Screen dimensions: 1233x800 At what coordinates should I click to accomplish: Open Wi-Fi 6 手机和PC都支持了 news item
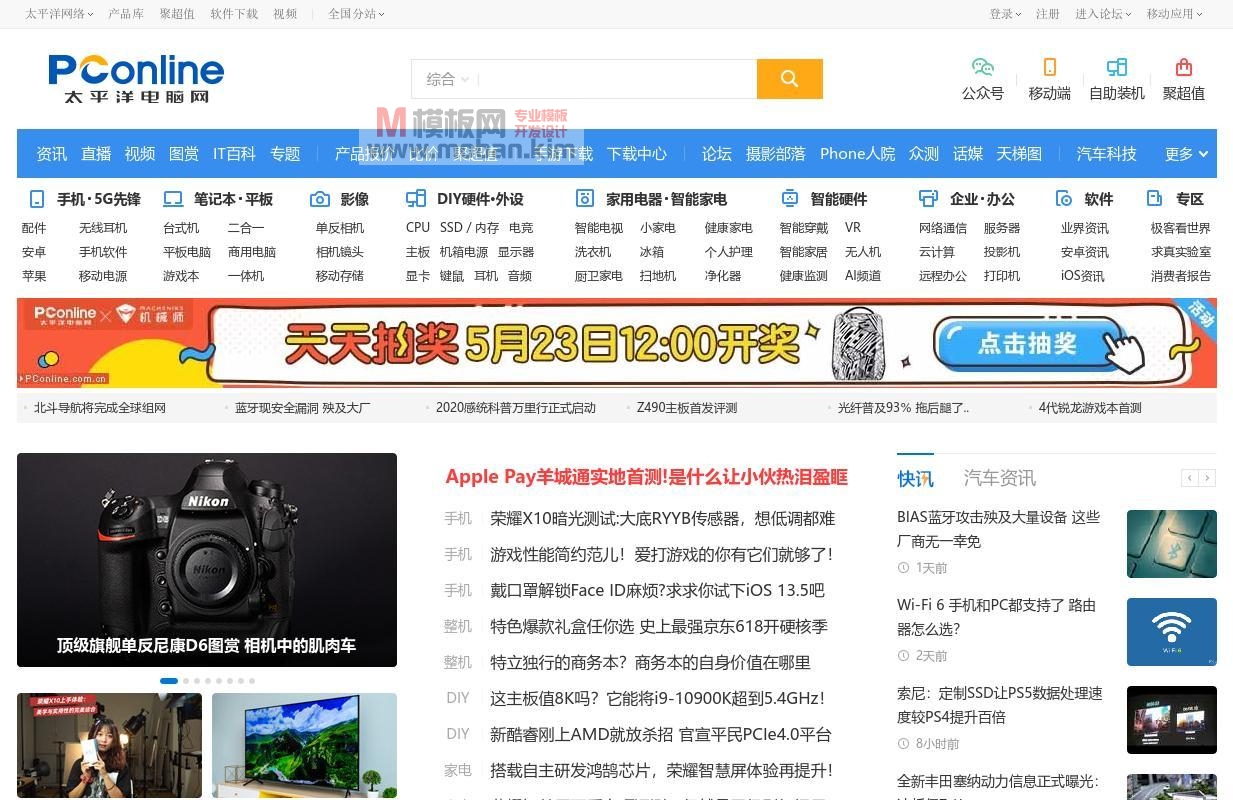tap(997, 617)
